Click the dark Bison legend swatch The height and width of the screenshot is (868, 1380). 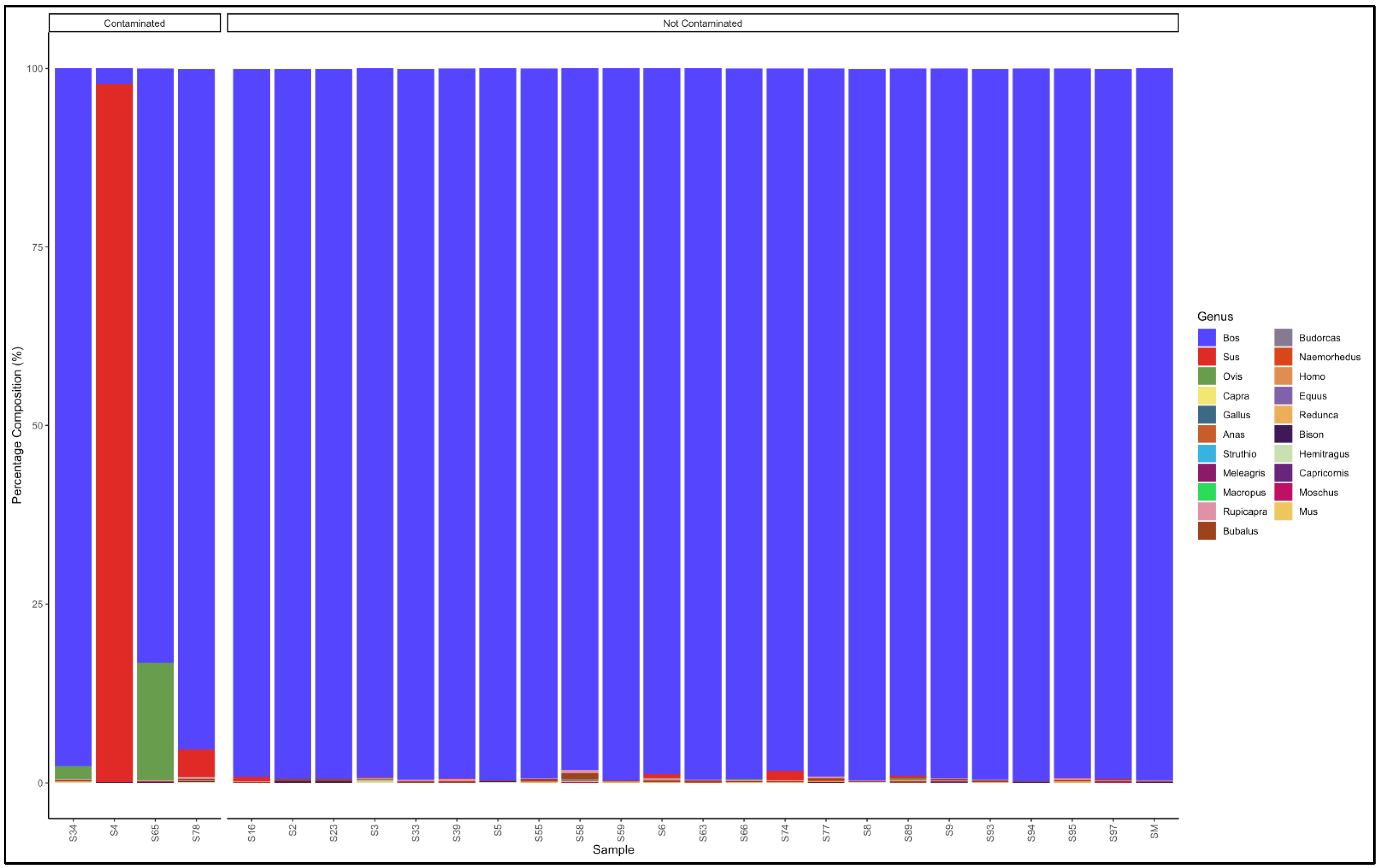point(1283,434)
